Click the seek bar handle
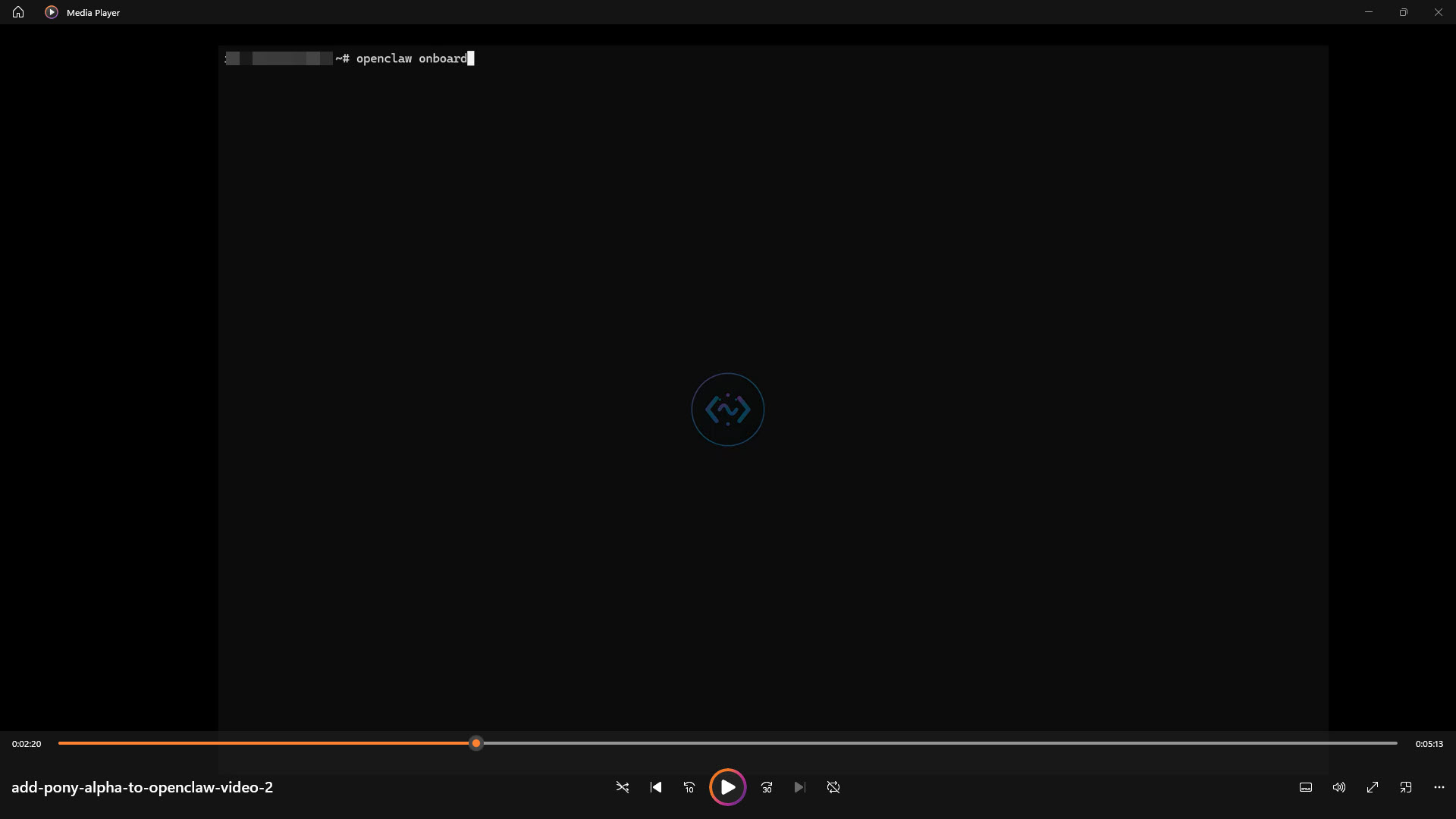 pyautogui.click(x=476, y=743)
